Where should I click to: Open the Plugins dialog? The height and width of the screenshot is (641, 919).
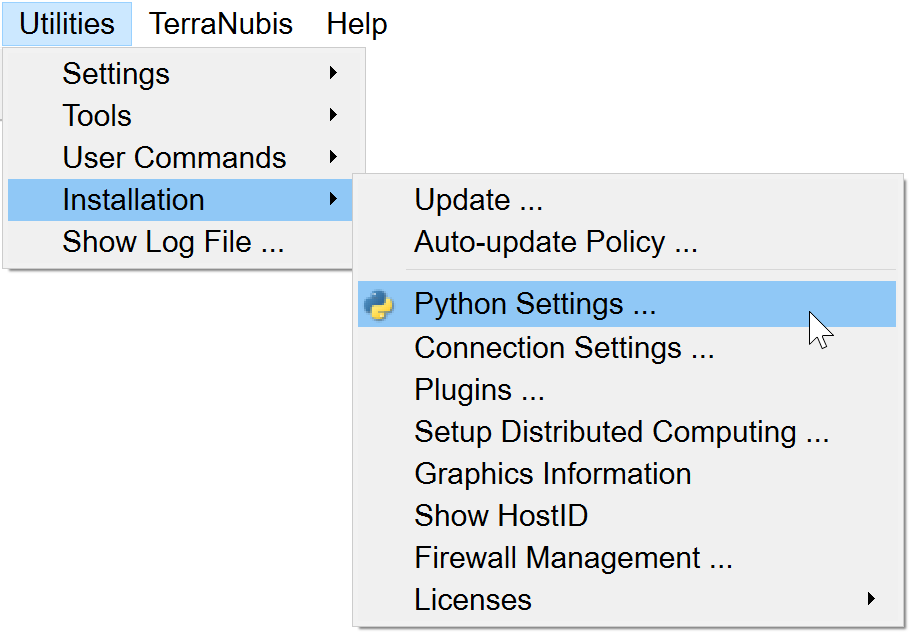(x=479, y=390)
